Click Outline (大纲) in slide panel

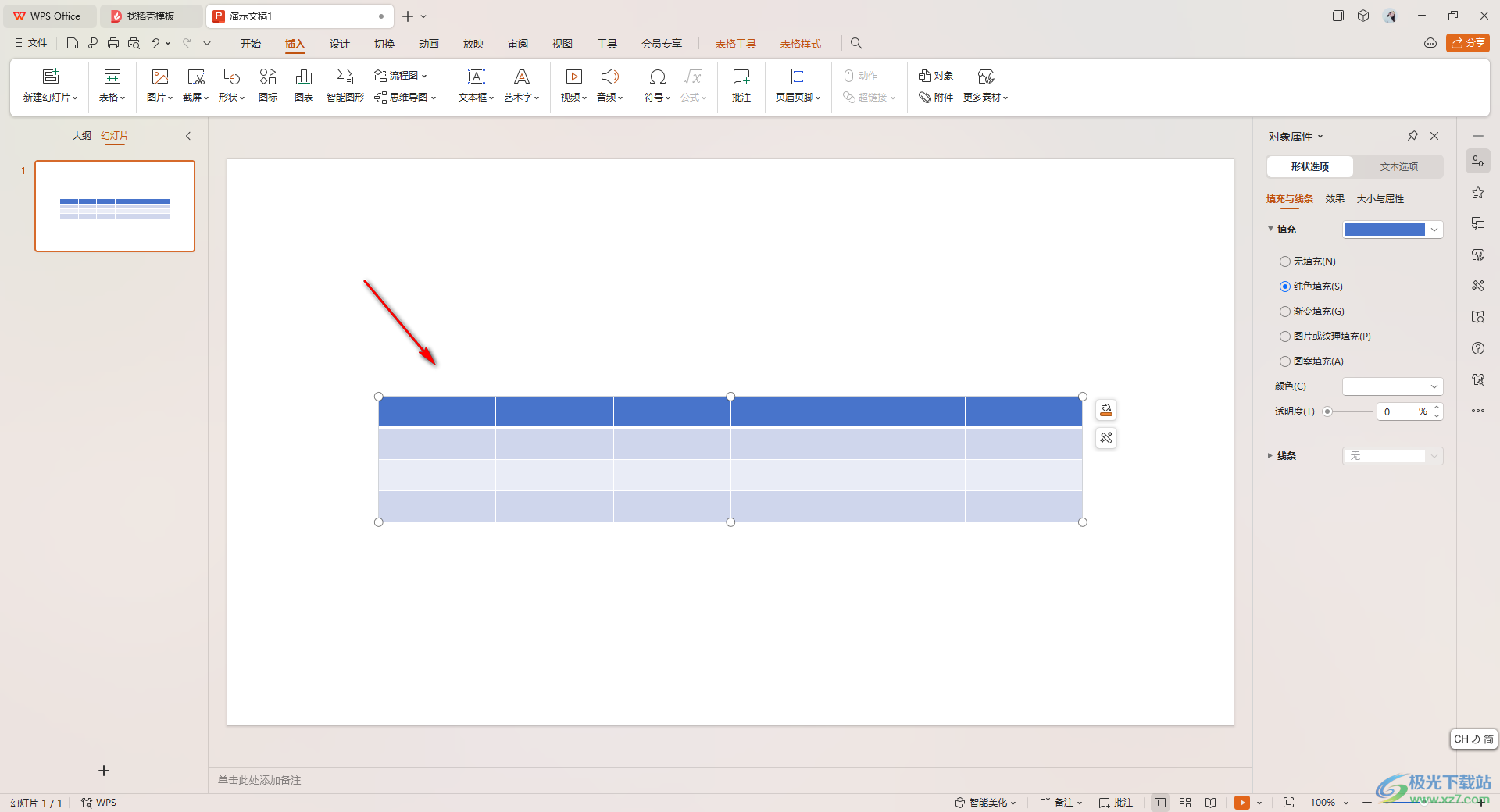tap(82, 136)
